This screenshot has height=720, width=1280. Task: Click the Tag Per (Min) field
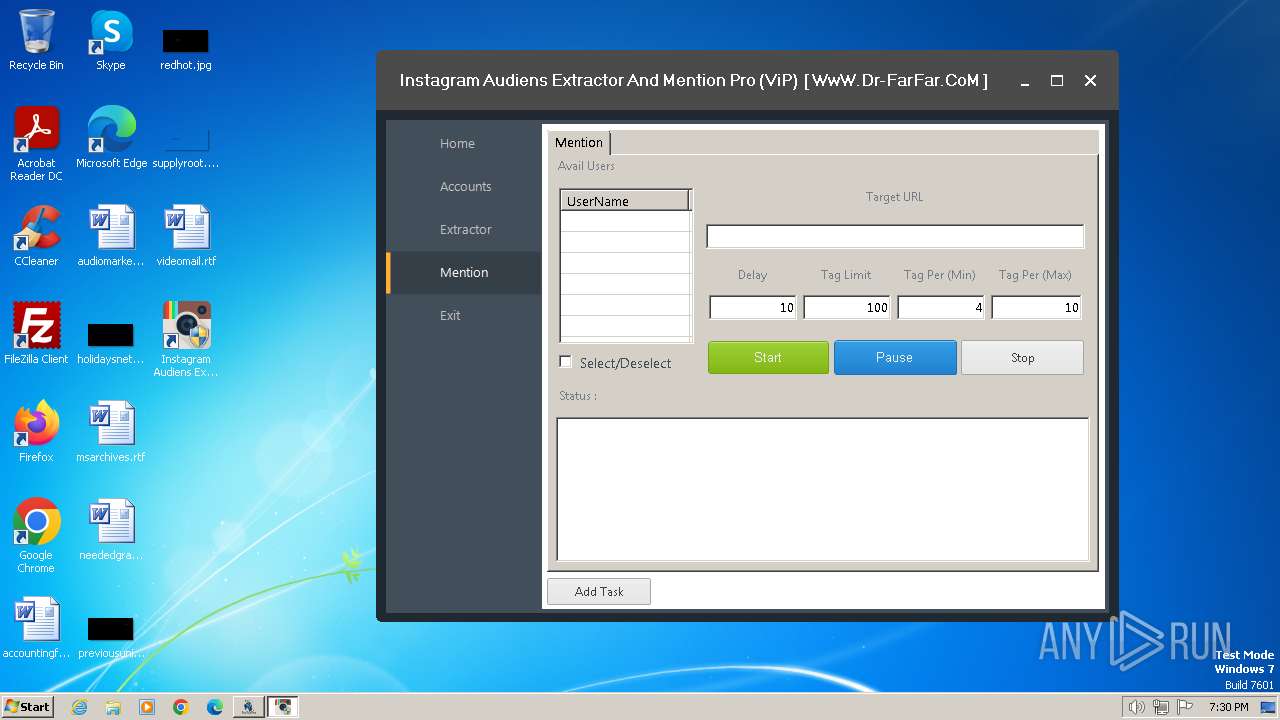940,307
